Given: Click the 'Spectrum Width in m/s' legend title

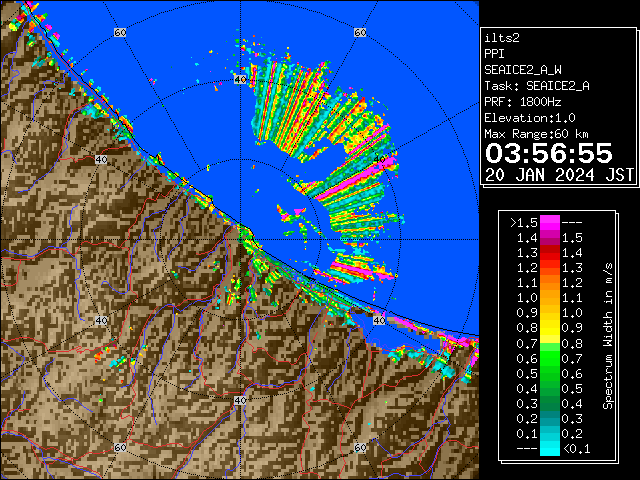Looking at the screenshot, I should click(x=608, y=336).
